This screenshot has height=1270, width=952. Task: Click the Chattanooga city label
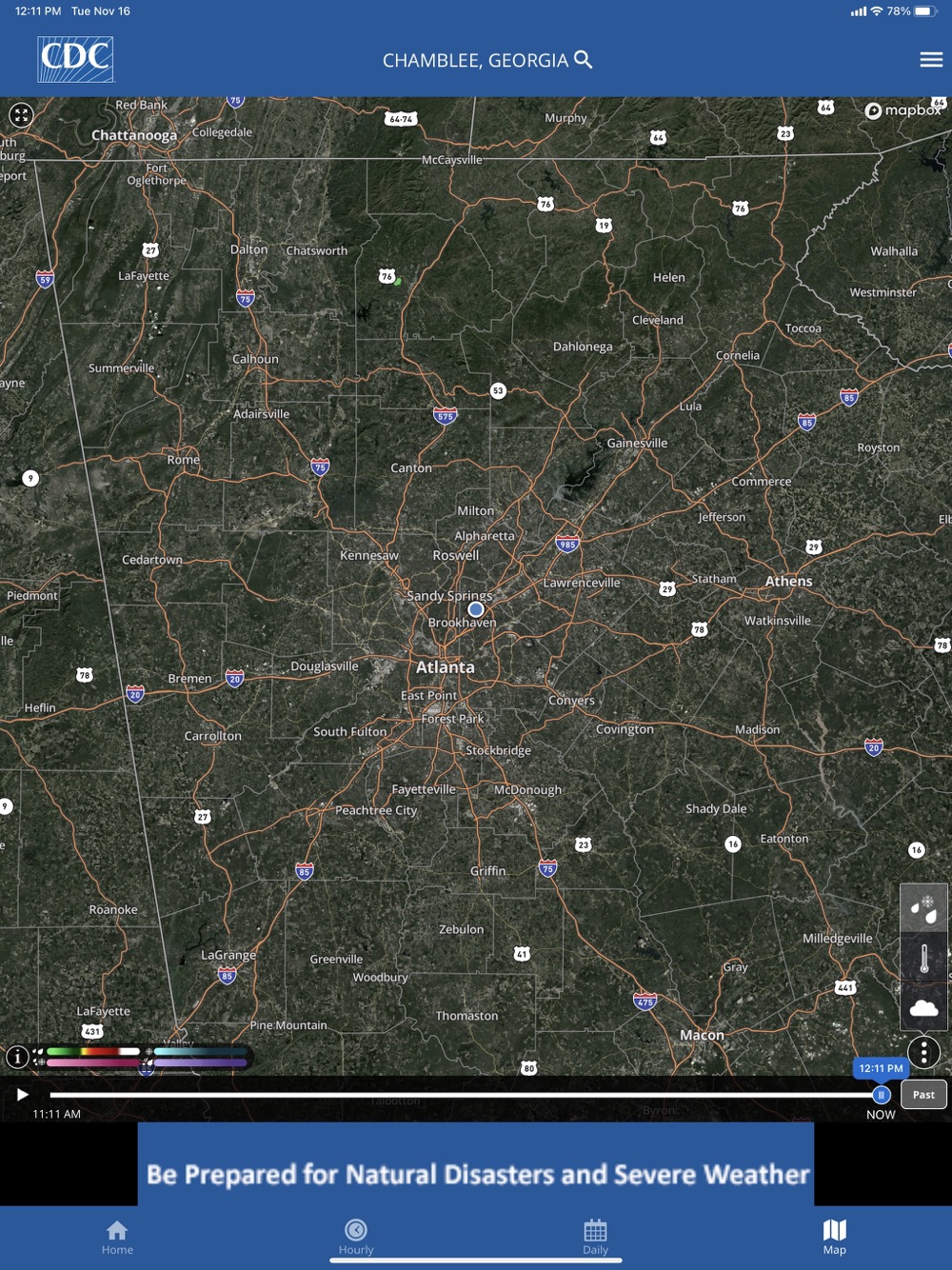pyautogui.click(x=134, y=135)
